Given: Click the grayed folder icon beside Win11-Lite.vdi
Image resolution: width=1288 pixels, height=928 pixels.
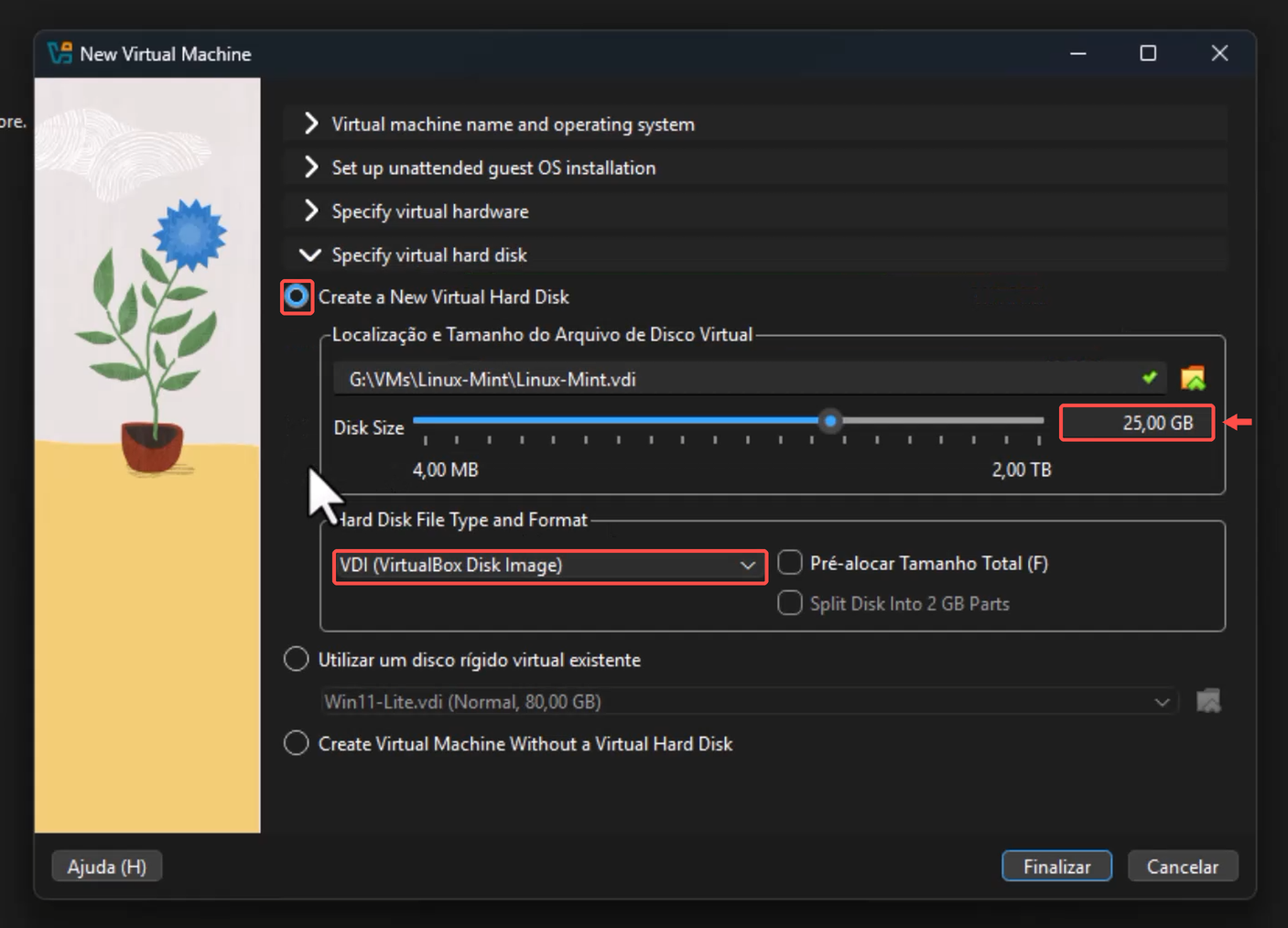Looking at the screenshot, I should coord(1208,701).
